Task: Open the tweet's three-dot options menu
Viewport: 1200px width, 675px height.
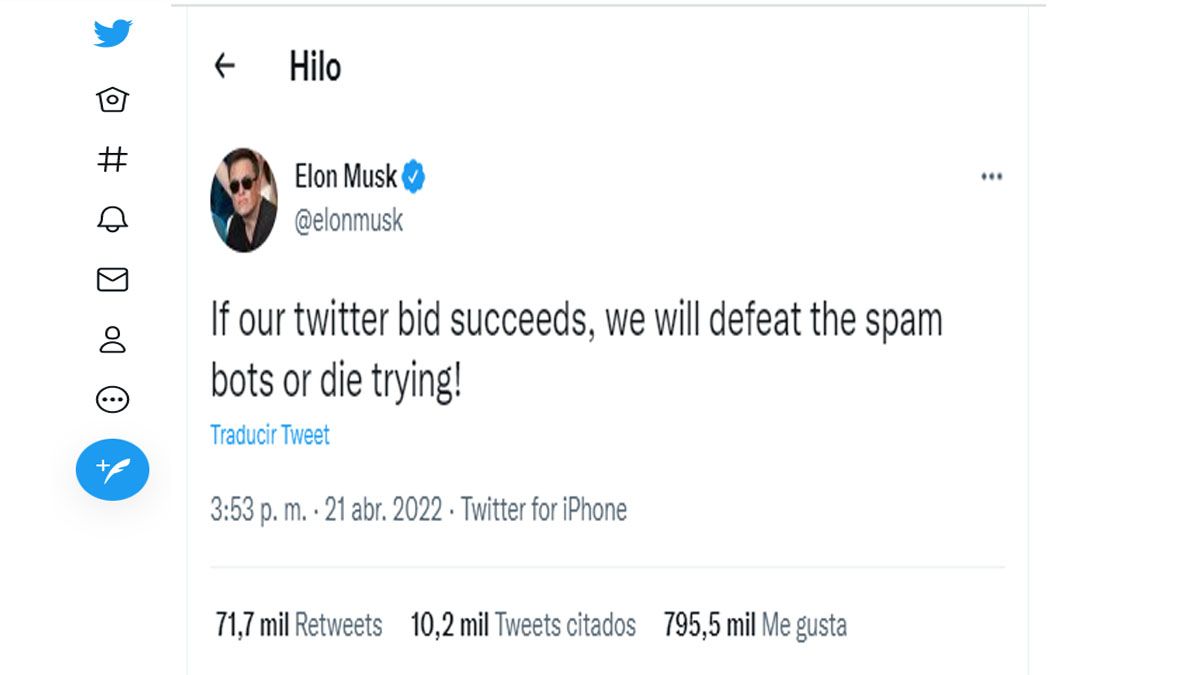Action: point(991,177)
